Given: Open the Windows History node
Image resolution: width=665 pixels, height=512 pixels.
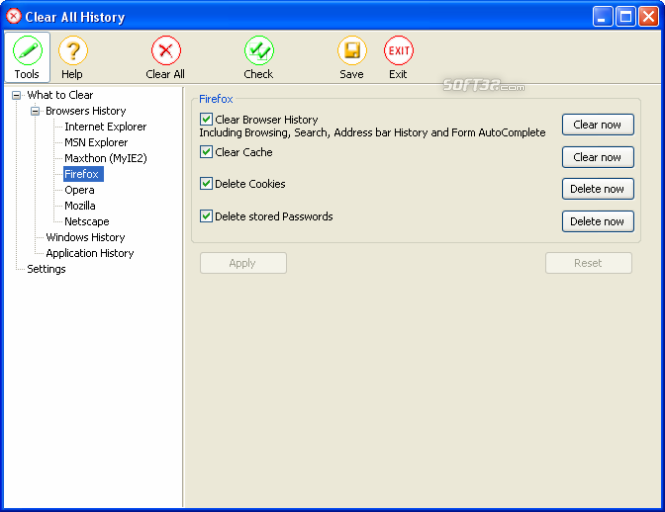Looking at the screenshot, I should pyautogui.click(x=85, y=237).
